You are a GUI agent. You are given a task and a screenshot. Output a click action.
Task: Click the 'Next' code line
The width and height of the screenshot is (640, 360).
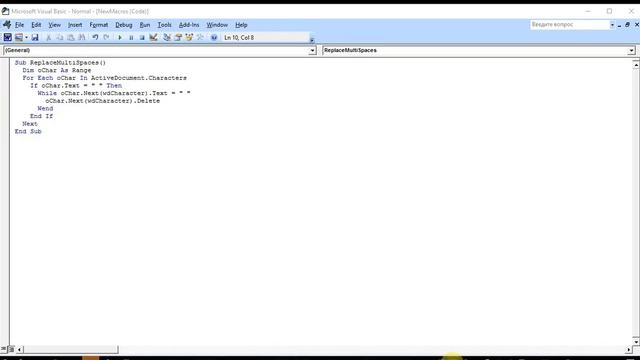(30, 124)
